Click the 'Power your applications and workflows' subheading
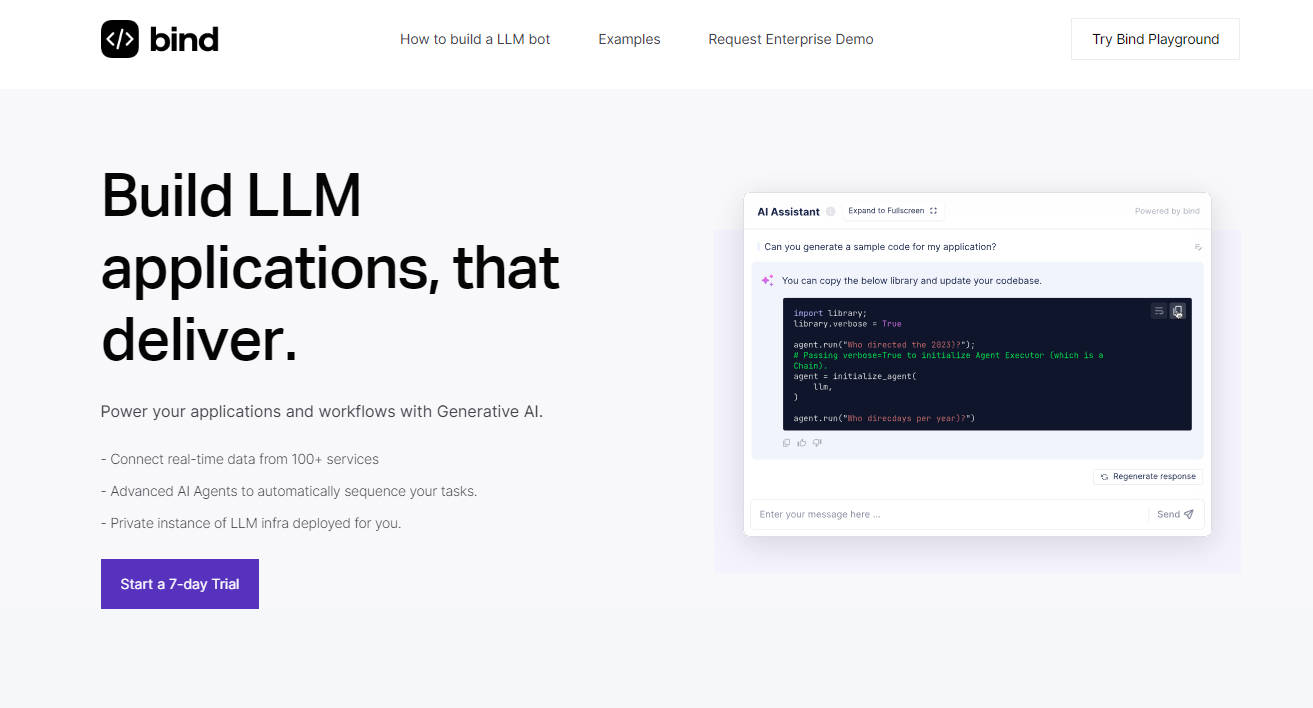 [322, 411]
